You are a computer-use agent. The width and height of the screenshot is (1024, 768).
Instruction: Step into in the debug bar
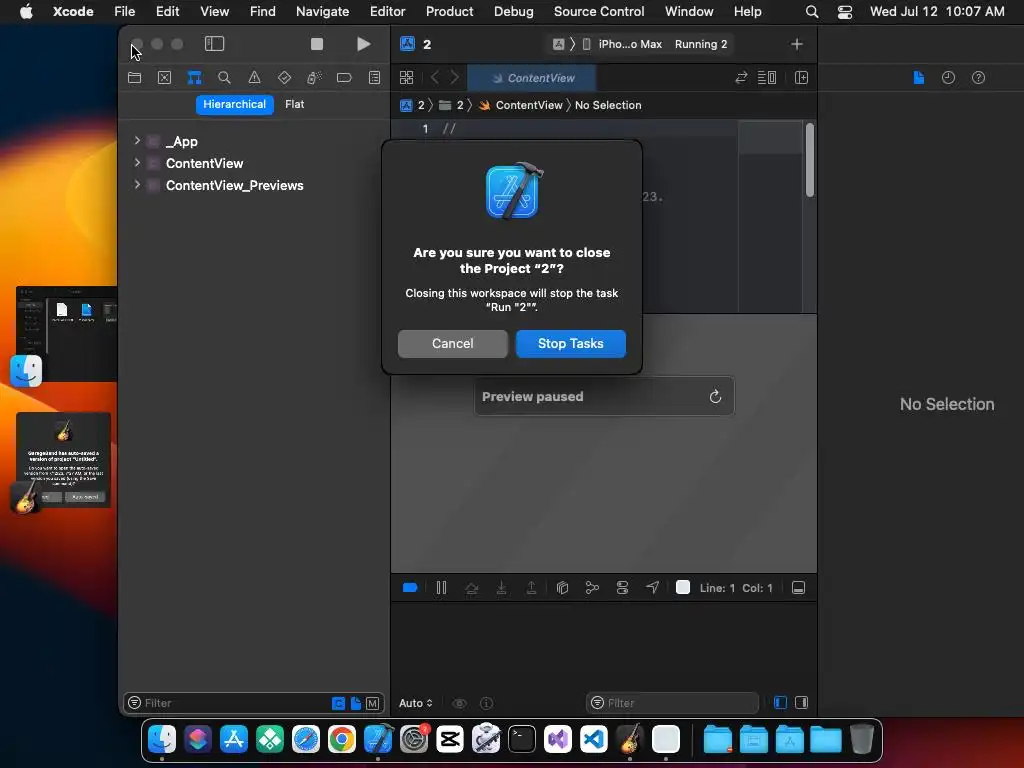point(502,588)
